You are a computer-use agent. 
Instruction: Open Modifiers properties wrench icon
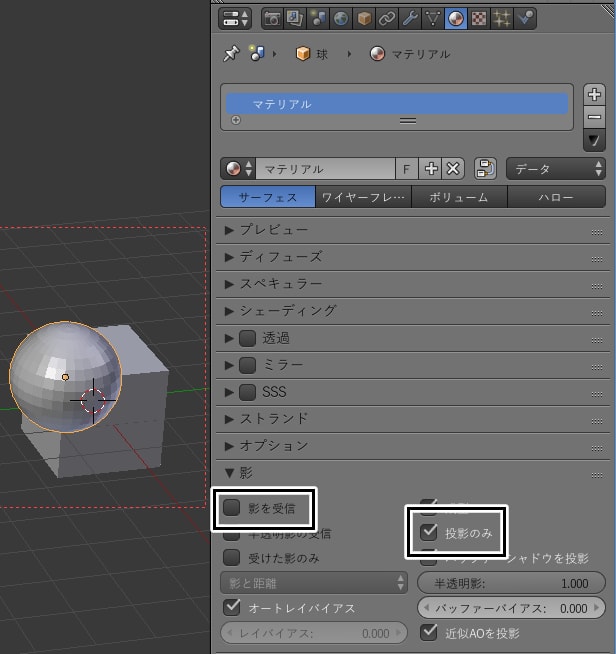pos(410,18)
